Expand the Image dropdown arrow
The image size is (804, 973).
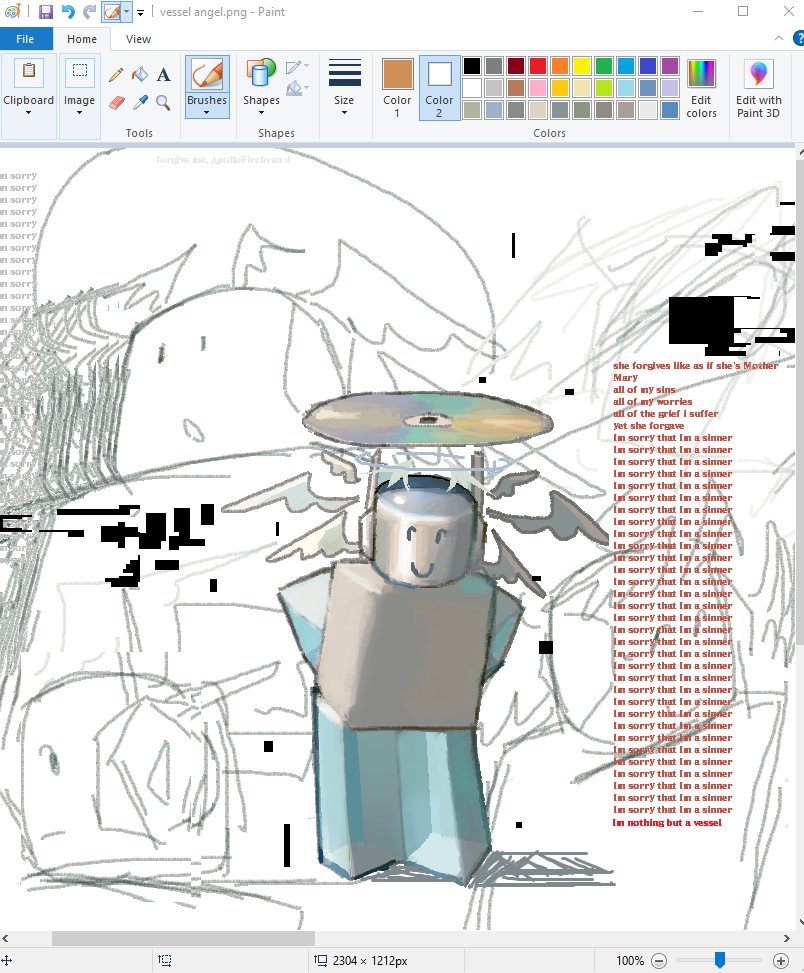(x=79, y=113)
